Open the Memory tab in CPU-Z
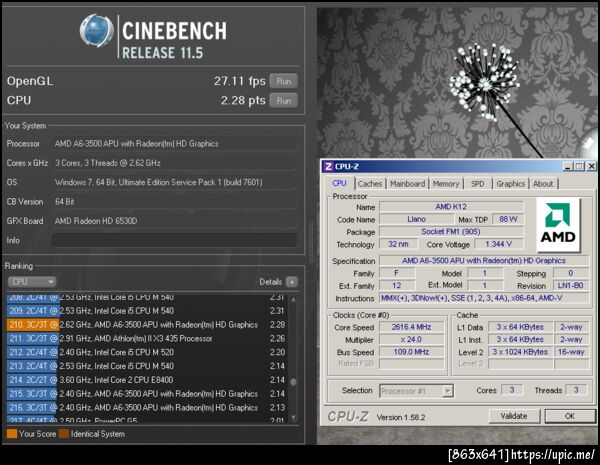The image size is (600, 465). [x=446, y=184]
